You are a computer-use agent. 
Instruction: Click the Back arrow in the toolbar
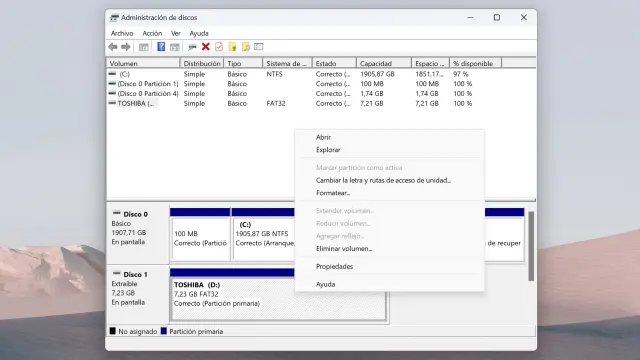coord(113,47)
